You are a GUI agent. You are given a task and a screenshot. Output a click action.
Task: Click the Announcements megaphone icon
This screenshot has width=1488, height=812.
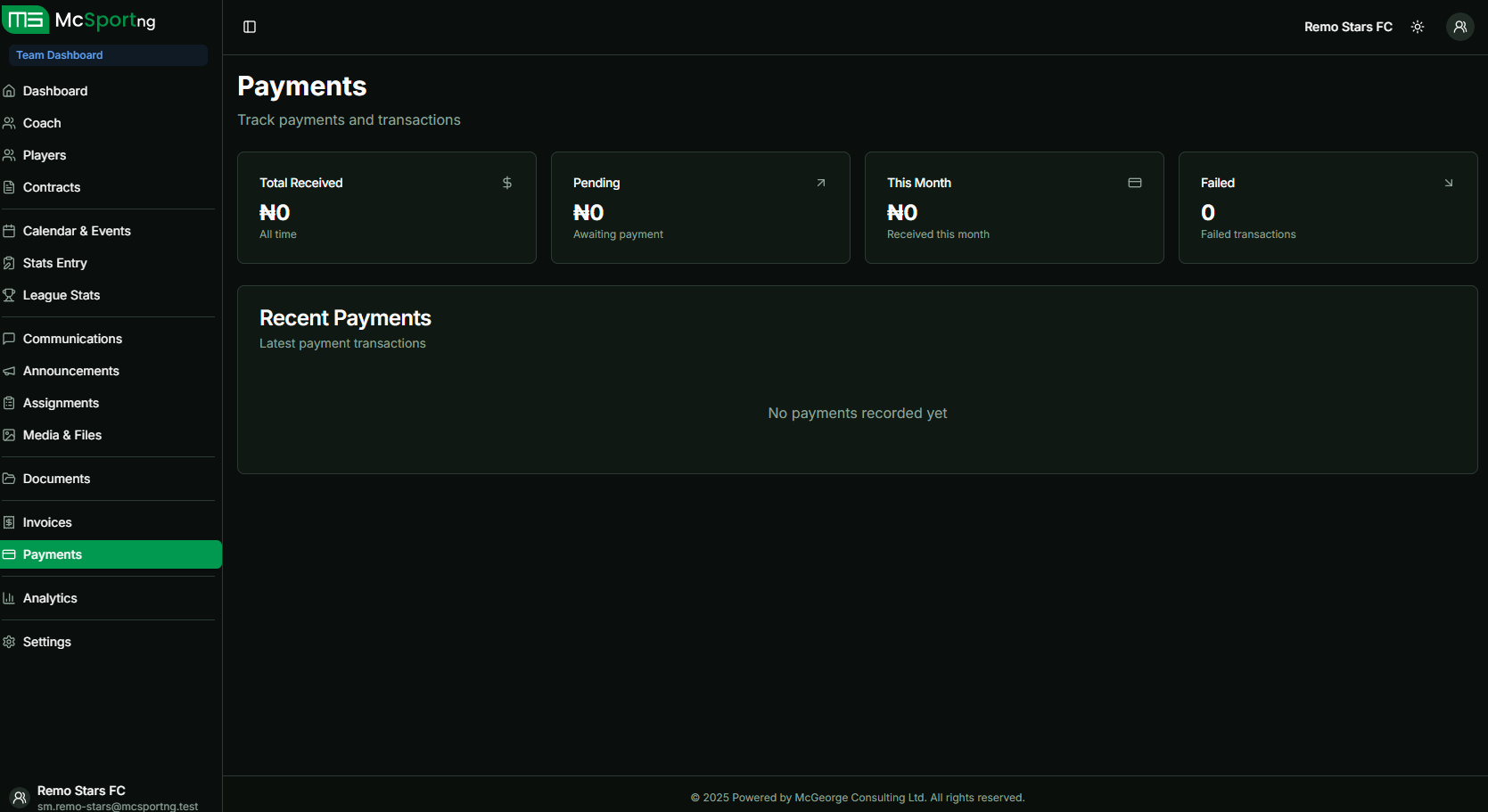tap(9, 370)
